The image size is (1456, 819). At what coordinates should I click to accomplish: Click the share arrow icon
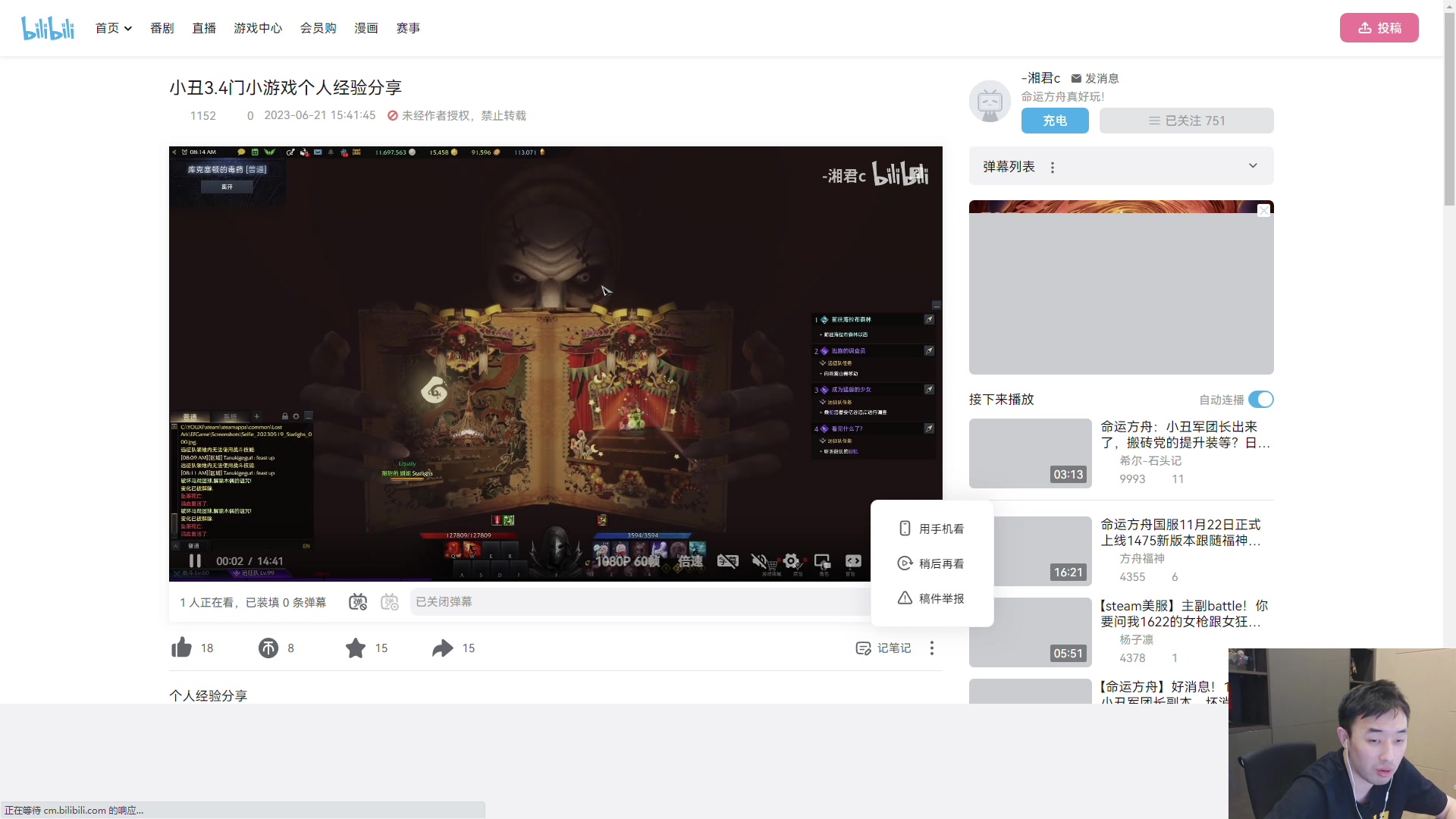point(443,648)
